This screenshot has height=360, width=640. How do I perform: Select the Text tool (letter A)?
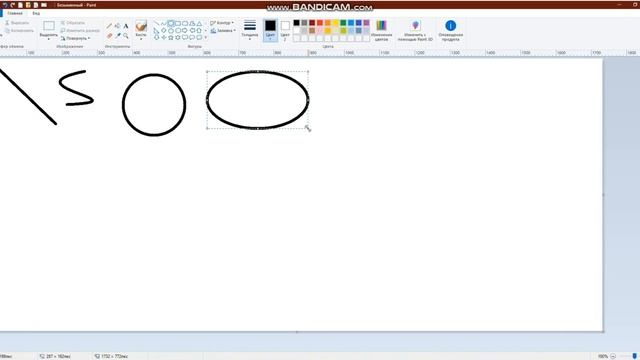(x=126, y=26)
